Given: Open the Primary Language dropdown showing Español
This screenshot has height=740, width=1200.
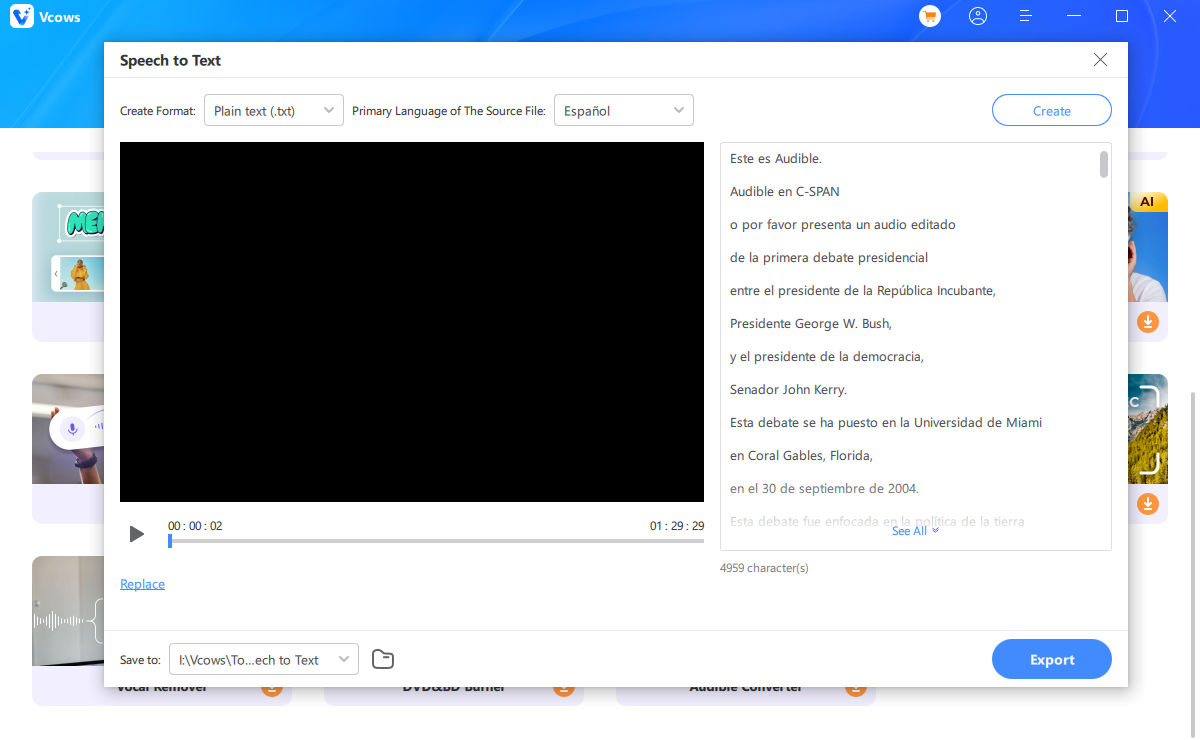Looking at the screenshot, I should 624,111.
